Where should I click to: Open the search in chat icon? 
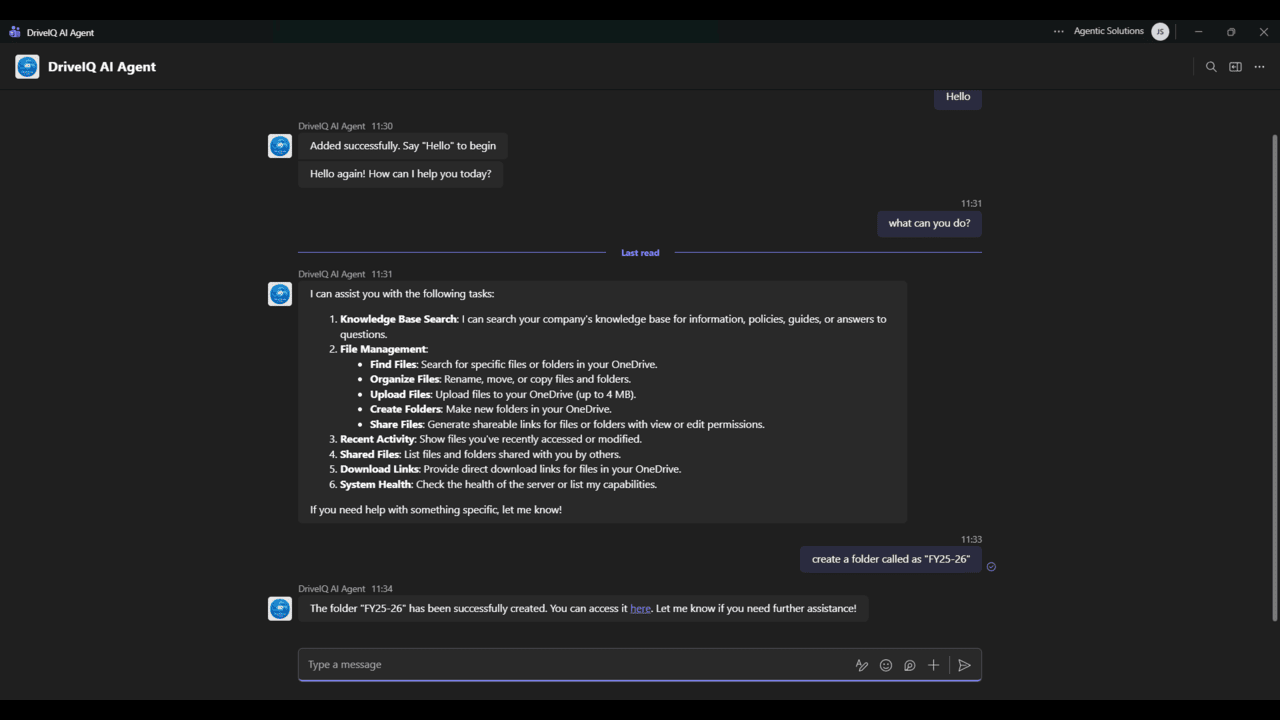coord(1211,67)
